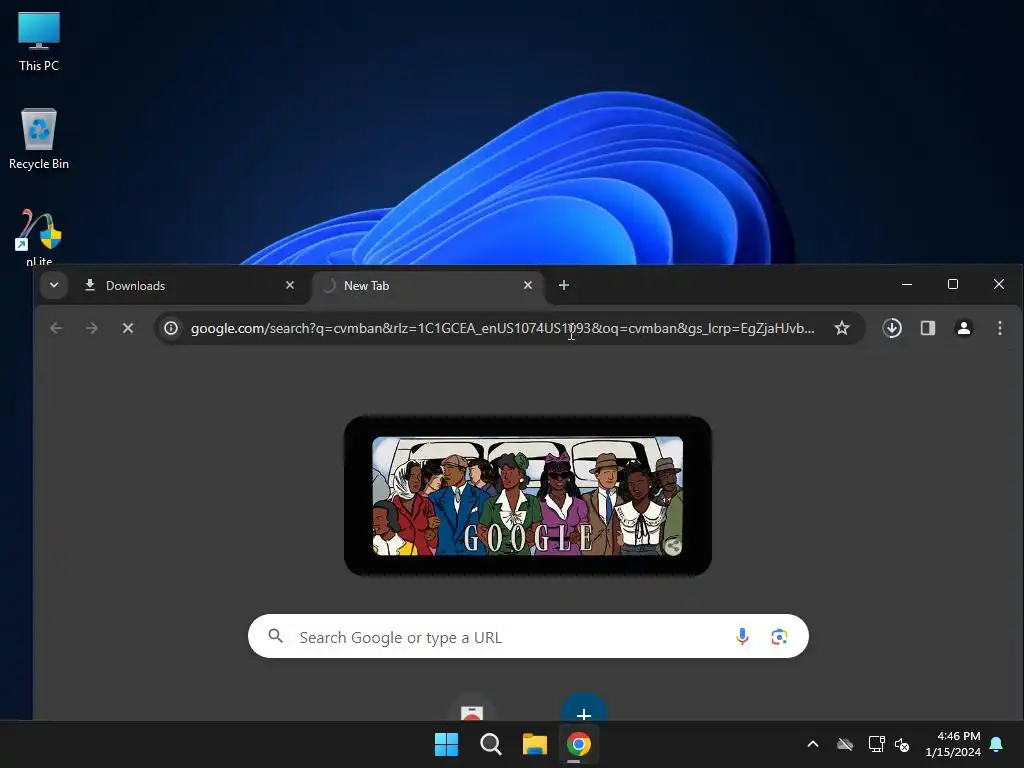This screenshot has height=768, width=1024.
Task: Add shortcut with the plus tile
Action: click(584, 708)
